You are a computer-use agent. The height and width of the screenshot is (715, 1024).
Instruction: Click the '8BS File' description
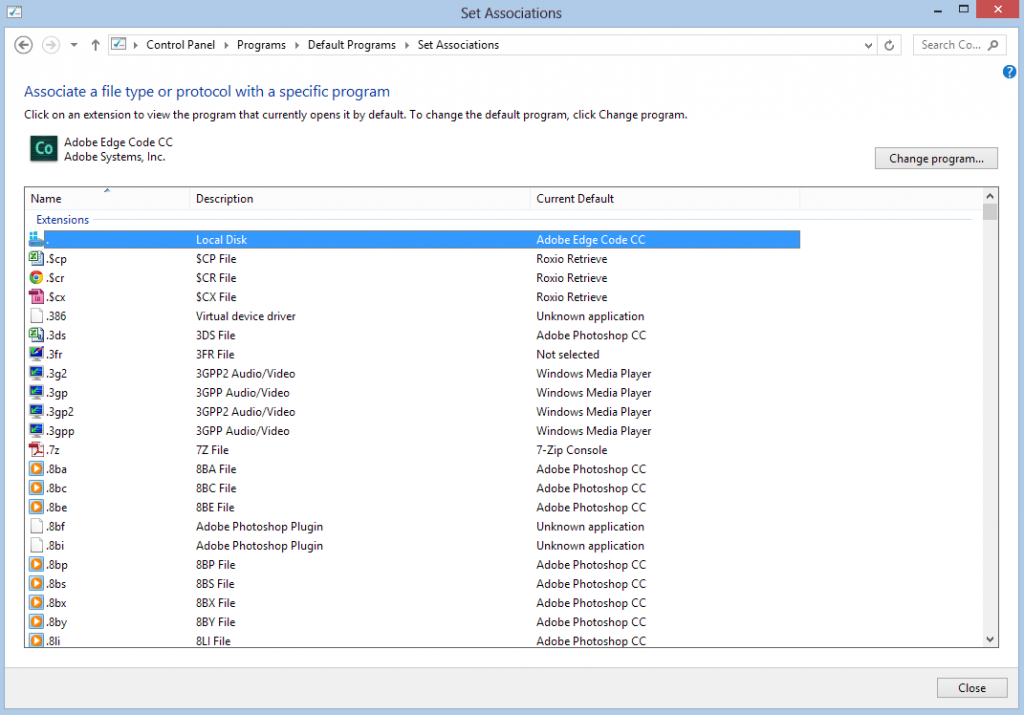(x=216, y=584)
